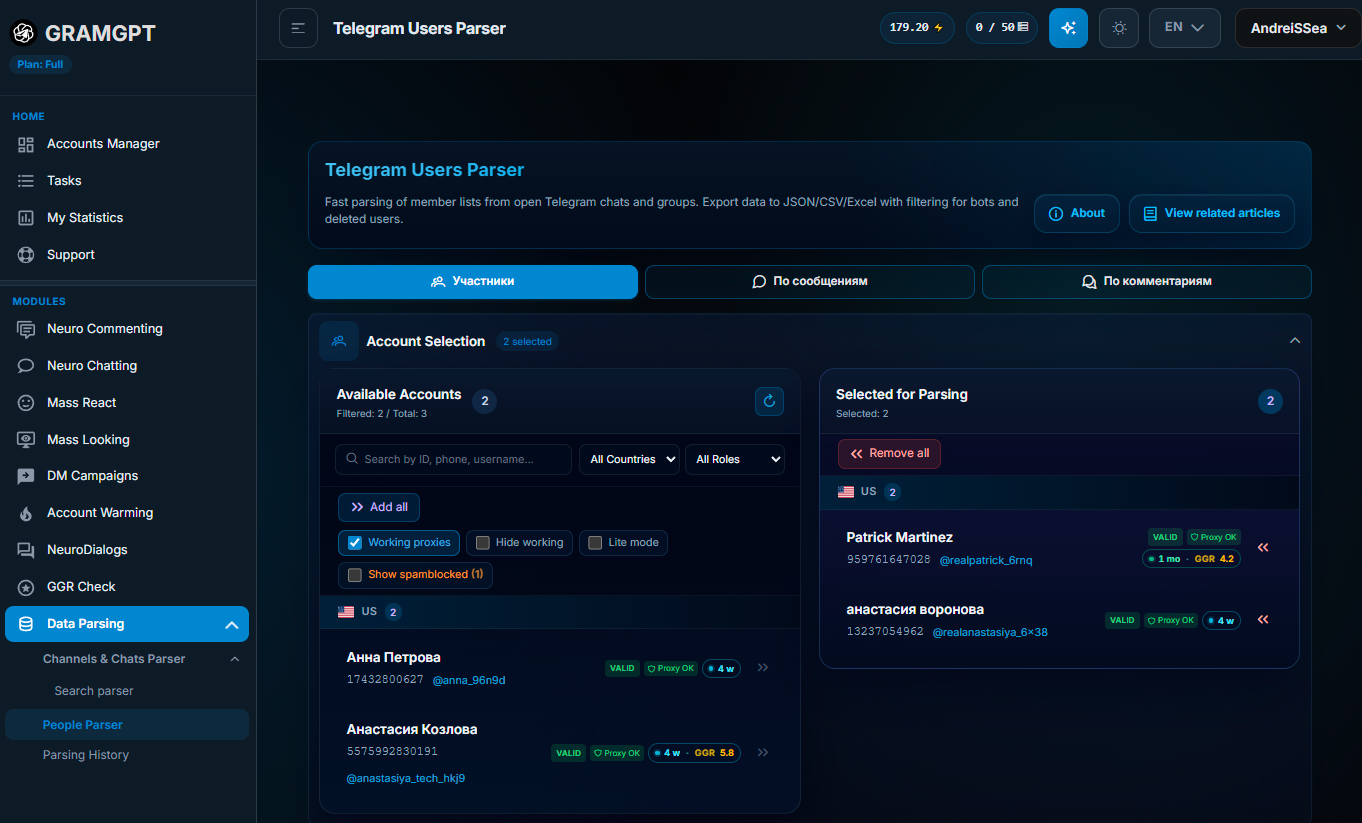
Task: Click Анастасия Козлова's GGR 5.8 badge
Action: (714, 753)
